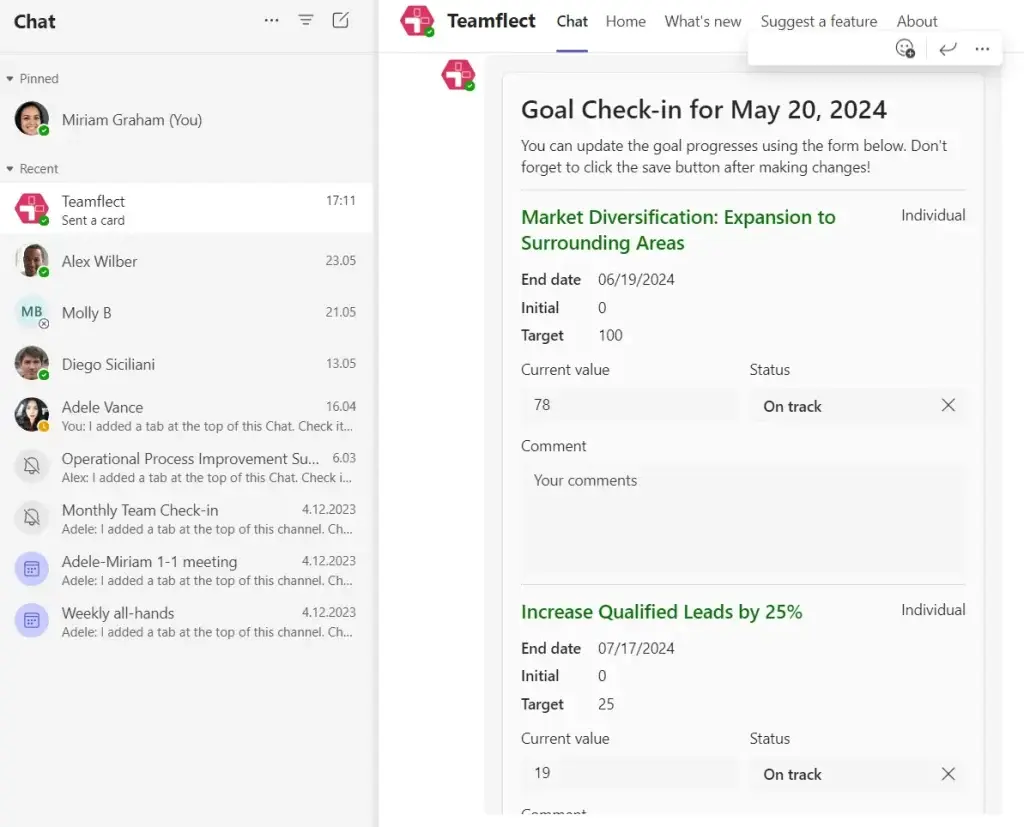This screenshot has width=1024, height=827.
Task: Click the 23.05 timestamp for Alex Wilber
Action: pos(341,260)
